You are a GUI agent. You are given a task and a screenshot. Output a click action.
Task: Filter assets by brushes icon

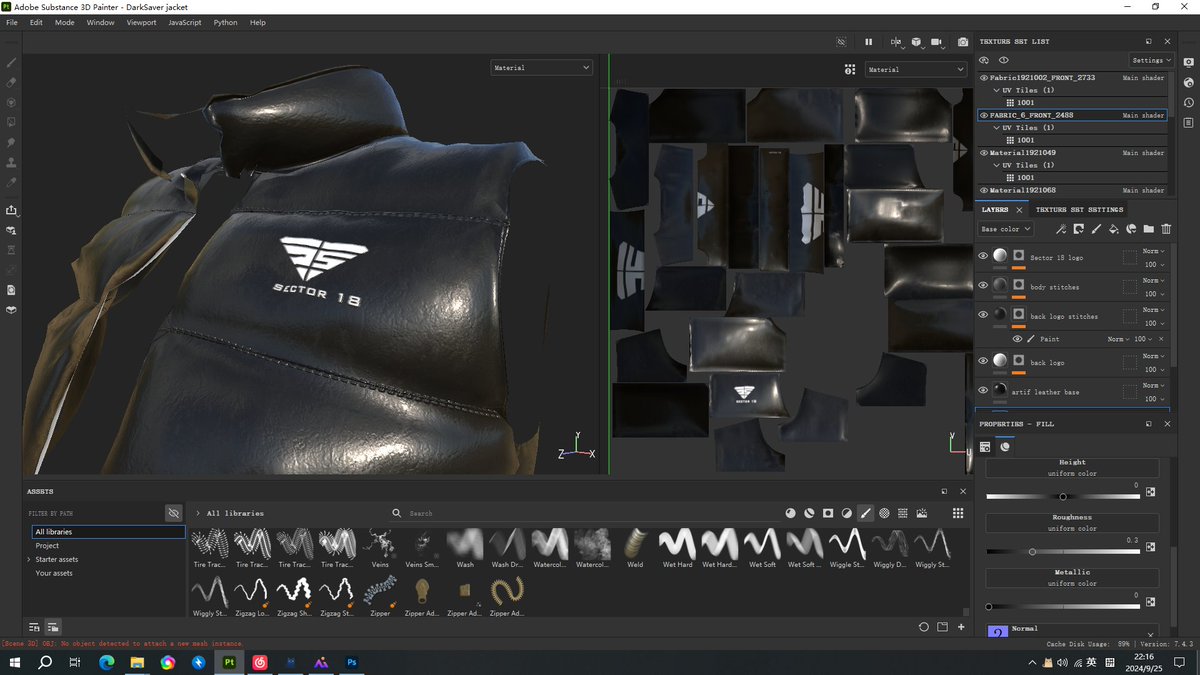tap(866, 513)
